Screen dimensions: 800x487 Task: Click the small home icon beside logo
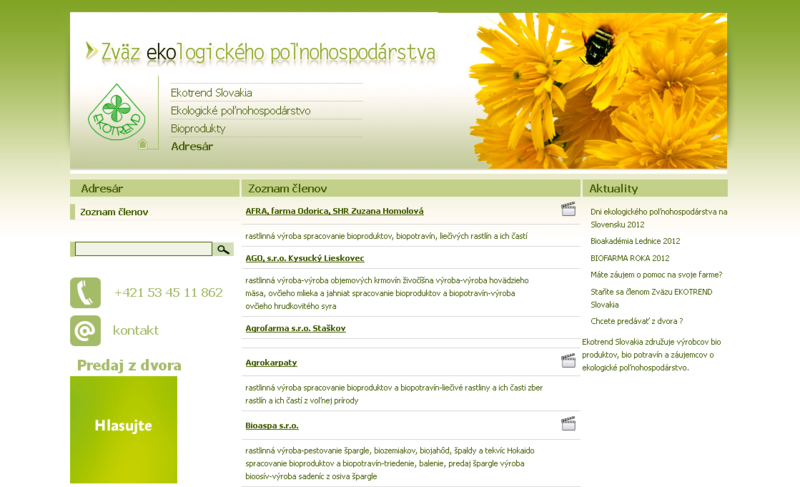click(143, 144)
